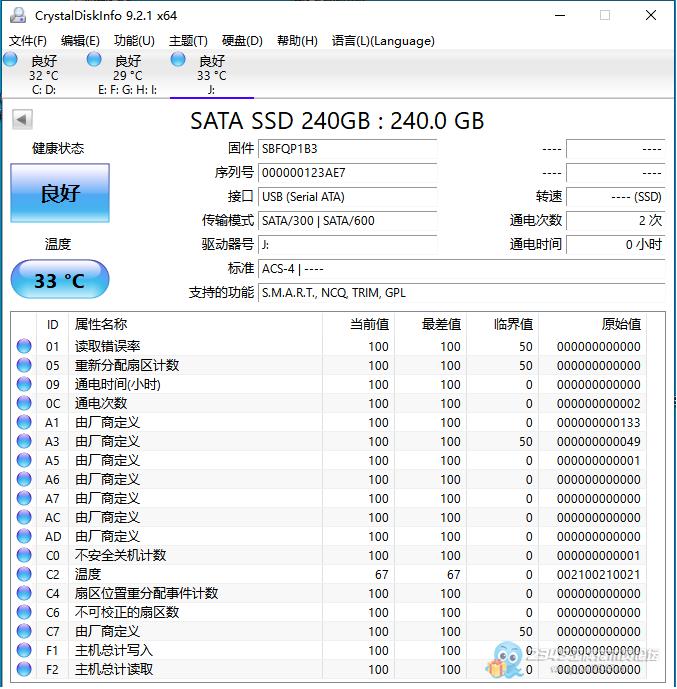Click the interface field USB (Serial ATA)
Viewport: 677px width, 689px height.
click(348, 196)
